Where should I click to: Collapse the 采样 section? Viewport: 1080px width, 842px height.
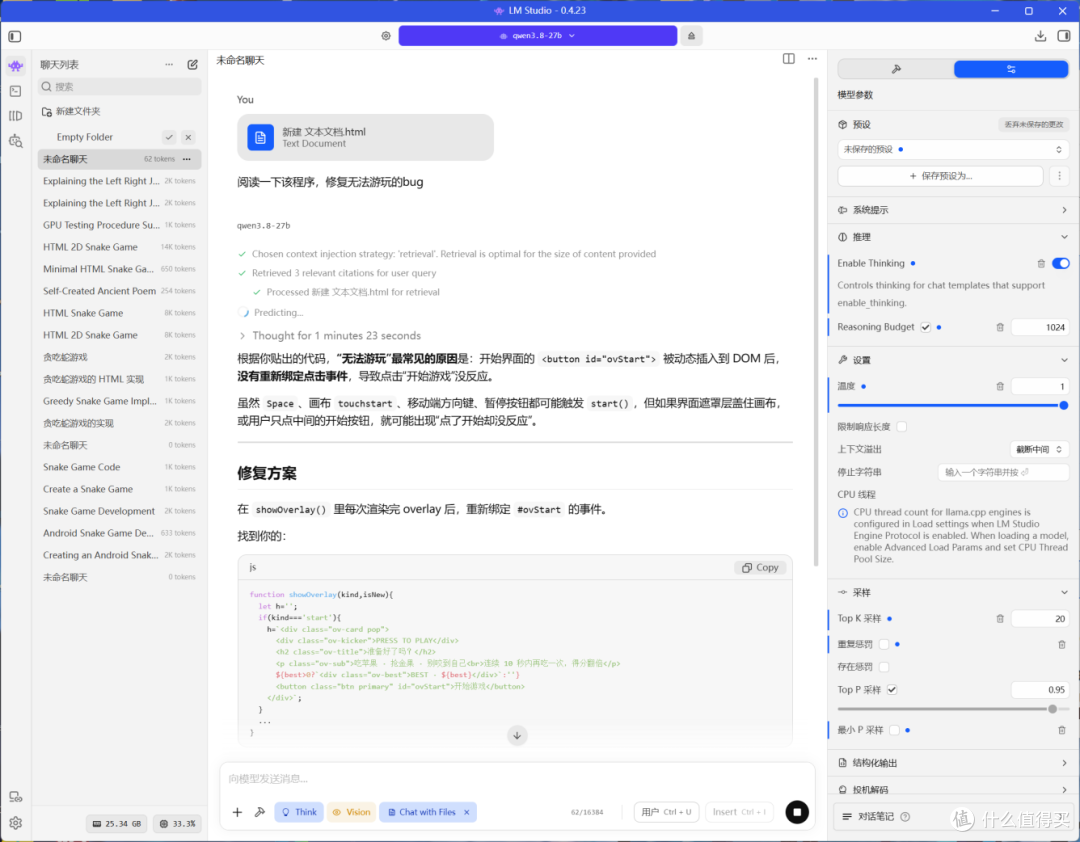[x=953, y=593]
